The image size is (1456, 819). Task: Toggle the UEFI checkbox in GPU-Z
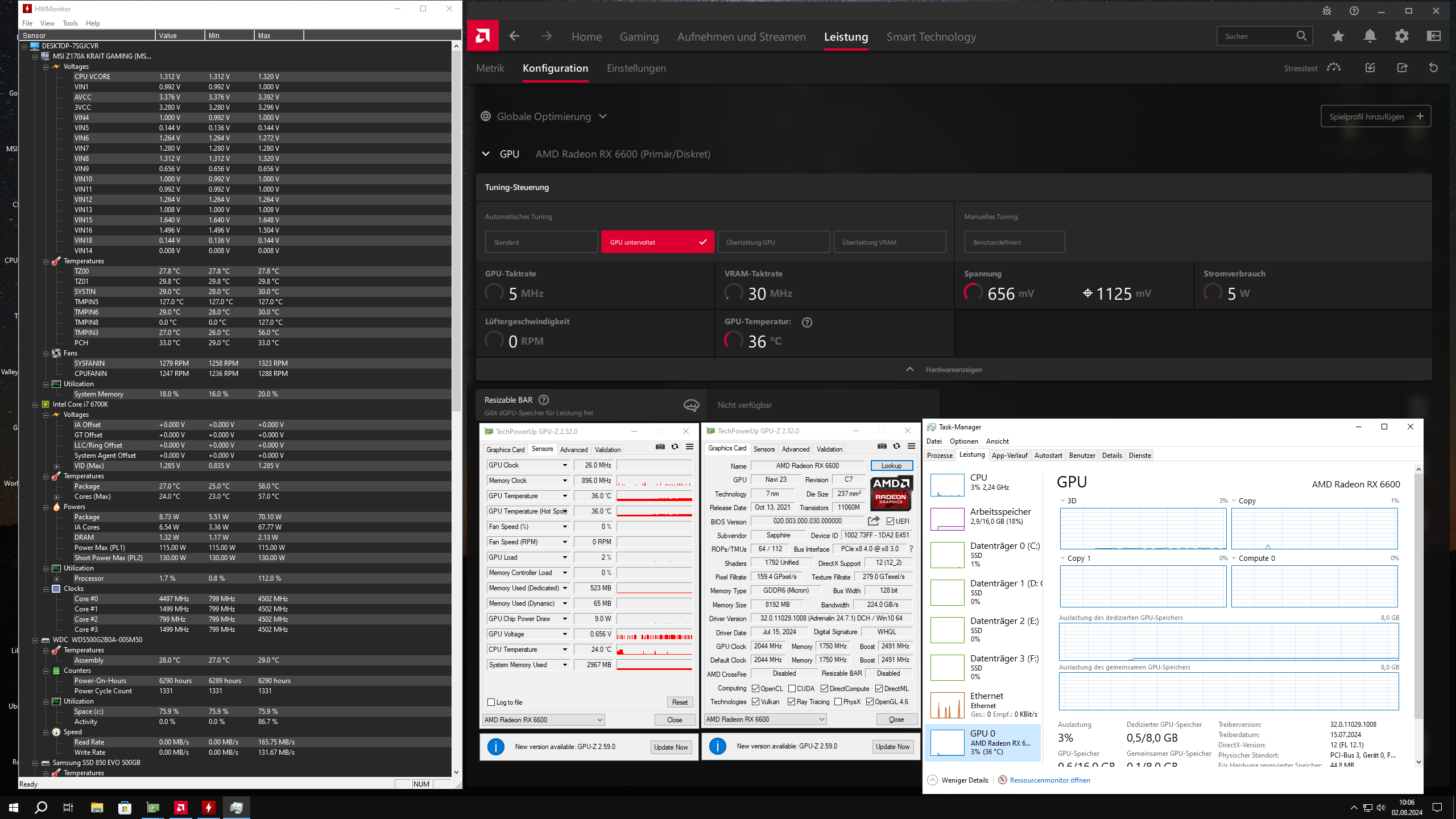(x=891, y=522)
